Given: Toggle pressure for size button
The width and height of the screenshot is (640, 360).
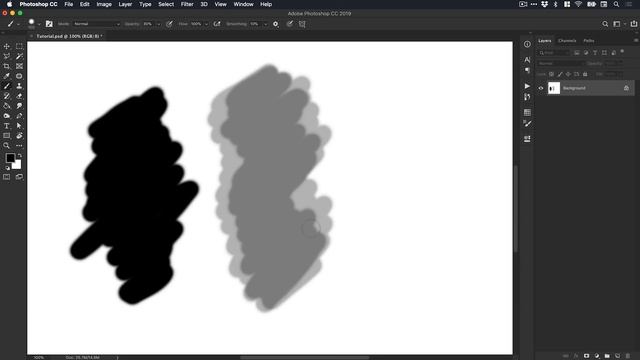Looking at the screenshot, I should (290, 24).
